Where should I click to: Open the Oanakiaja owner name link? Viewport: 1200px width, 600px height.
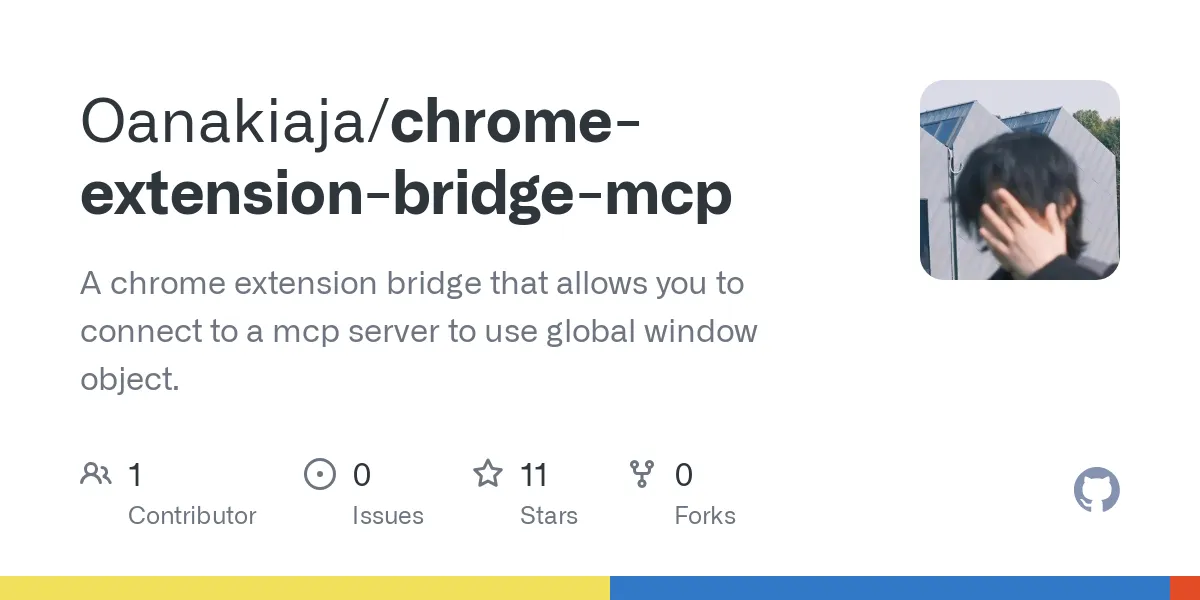tap(228, 123)
